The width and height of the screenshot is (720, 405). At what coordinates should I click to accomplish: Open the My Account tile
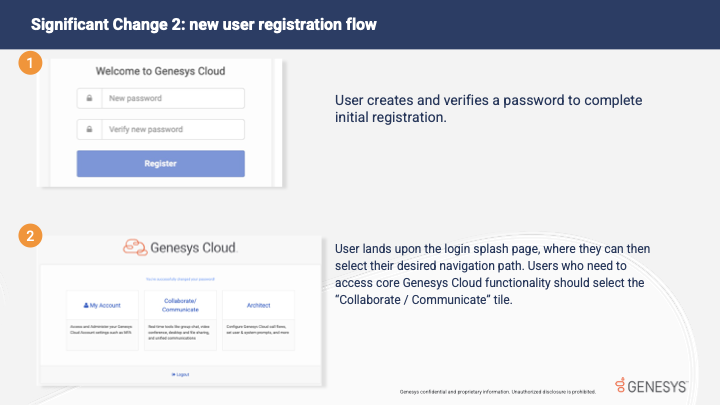tap(102, 320)
